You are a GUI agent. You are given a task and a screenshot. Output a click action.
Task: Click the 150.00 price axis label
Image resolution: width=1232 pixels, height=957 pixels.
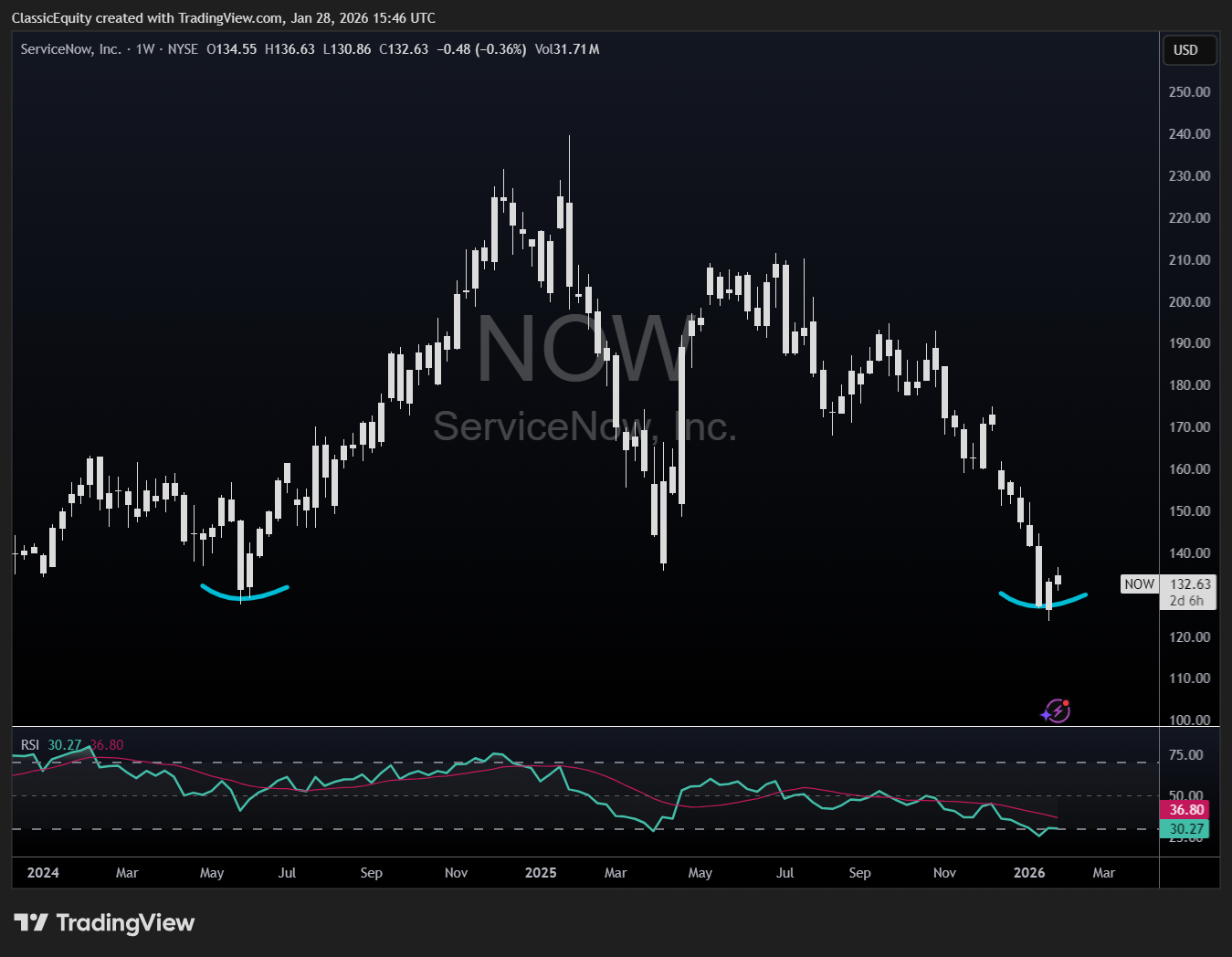tap(1190, 511)
